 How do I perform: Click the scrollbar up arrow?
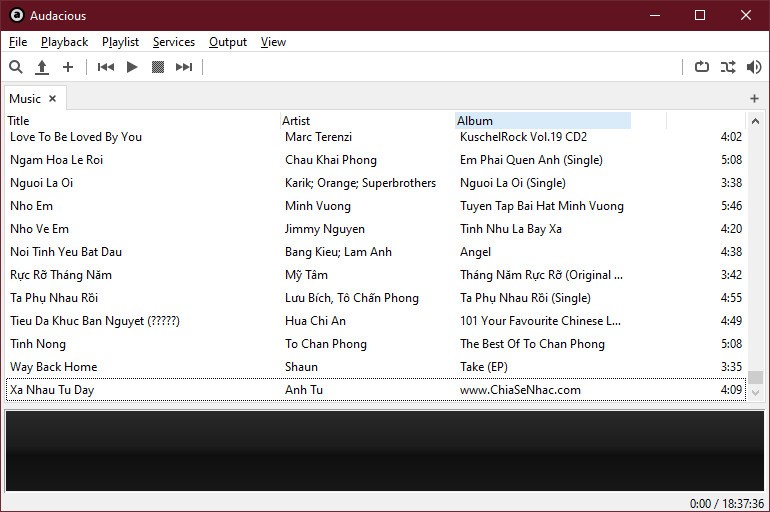[755, 121]
